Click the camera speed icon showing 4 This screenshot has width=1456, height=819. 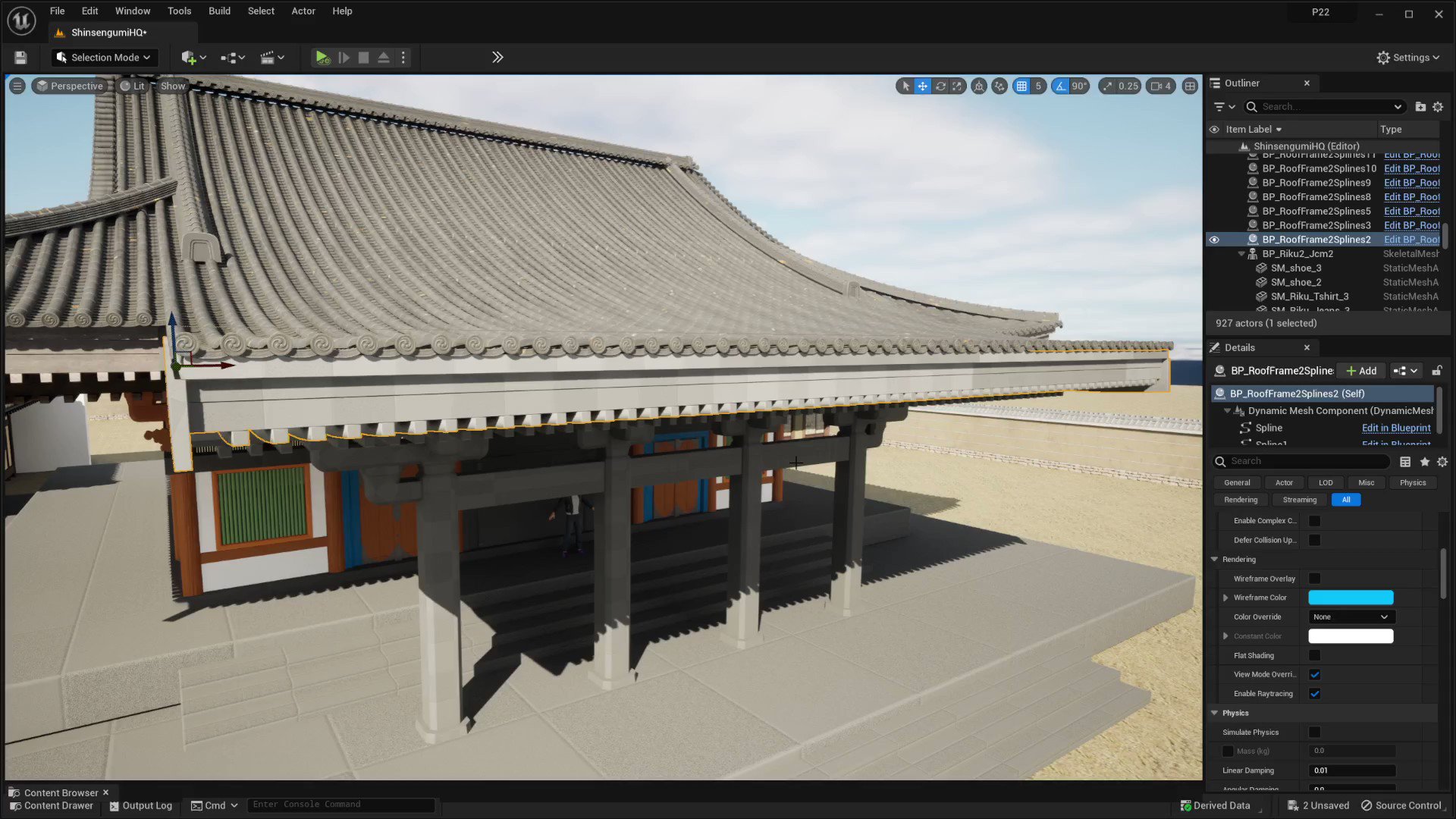coord(1159,86)
